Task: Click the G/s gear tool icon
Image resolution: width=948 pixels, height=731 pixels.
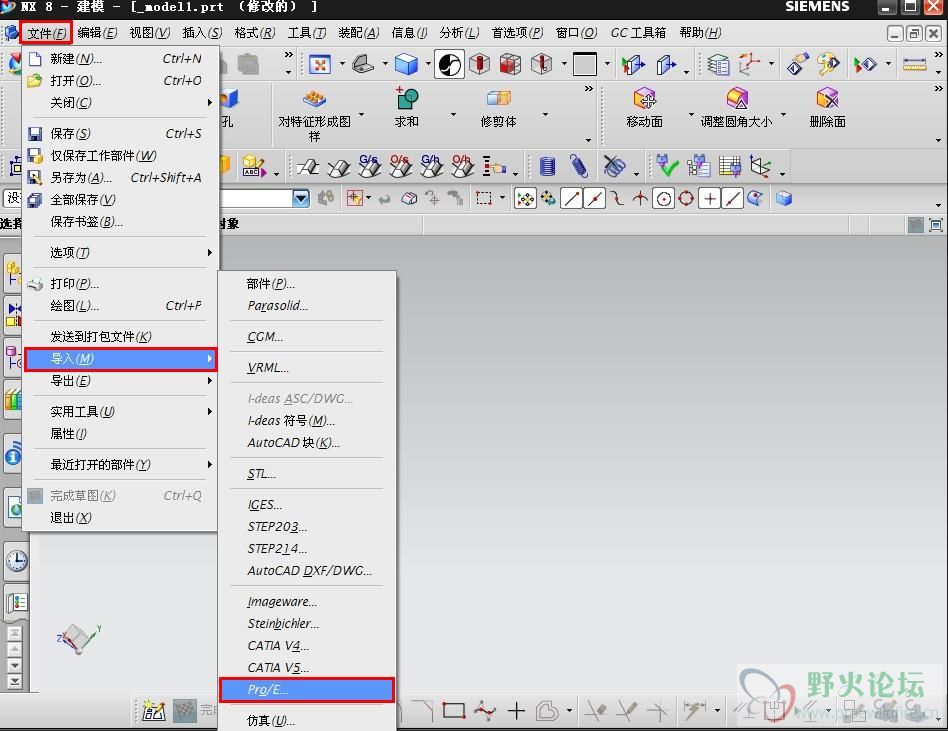Action: [x=369, y=166]
